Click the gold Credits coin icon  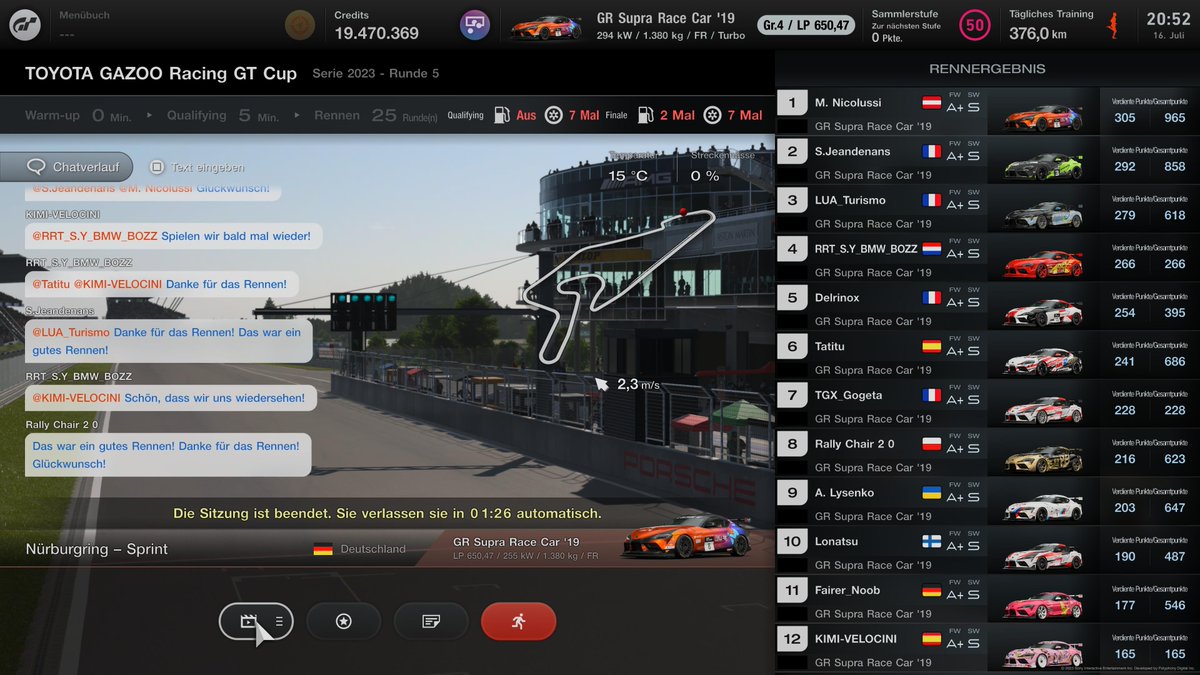click(x=300, y=23)
